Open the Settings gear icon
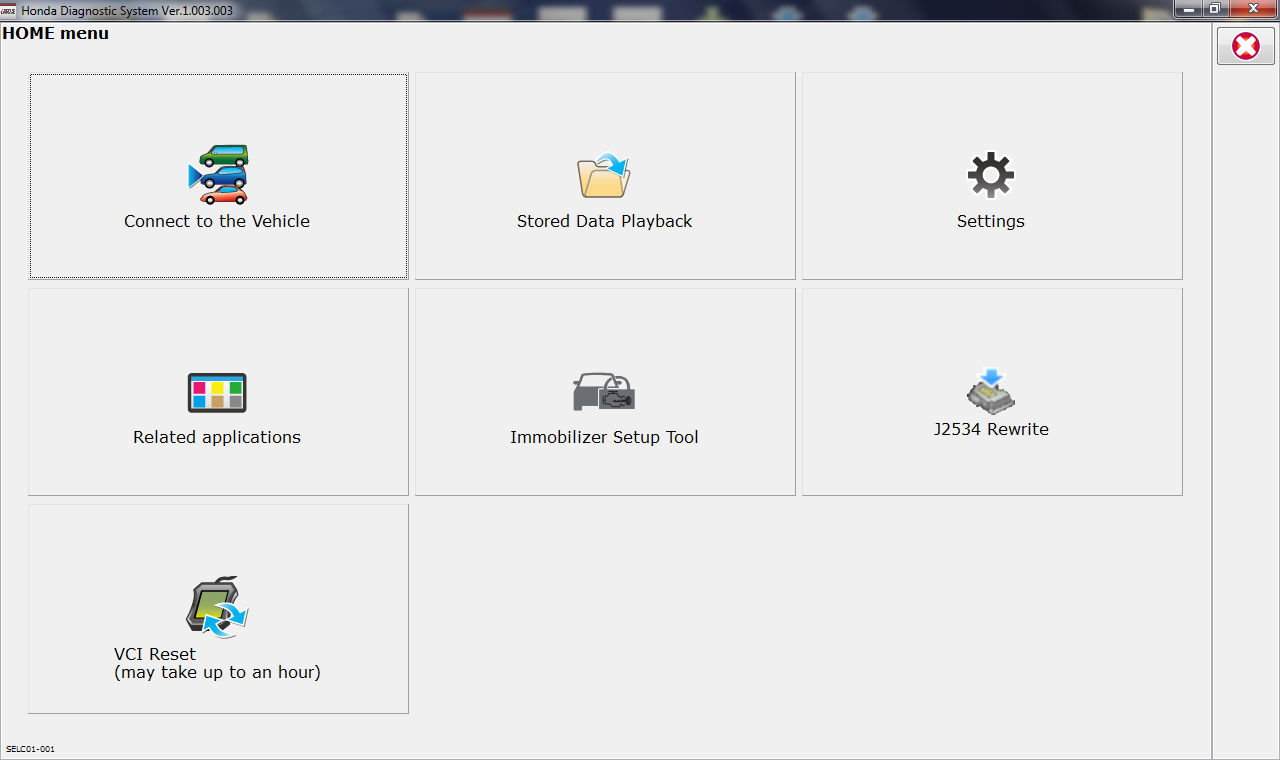1280x760 pixels. [x=991, y=176]
